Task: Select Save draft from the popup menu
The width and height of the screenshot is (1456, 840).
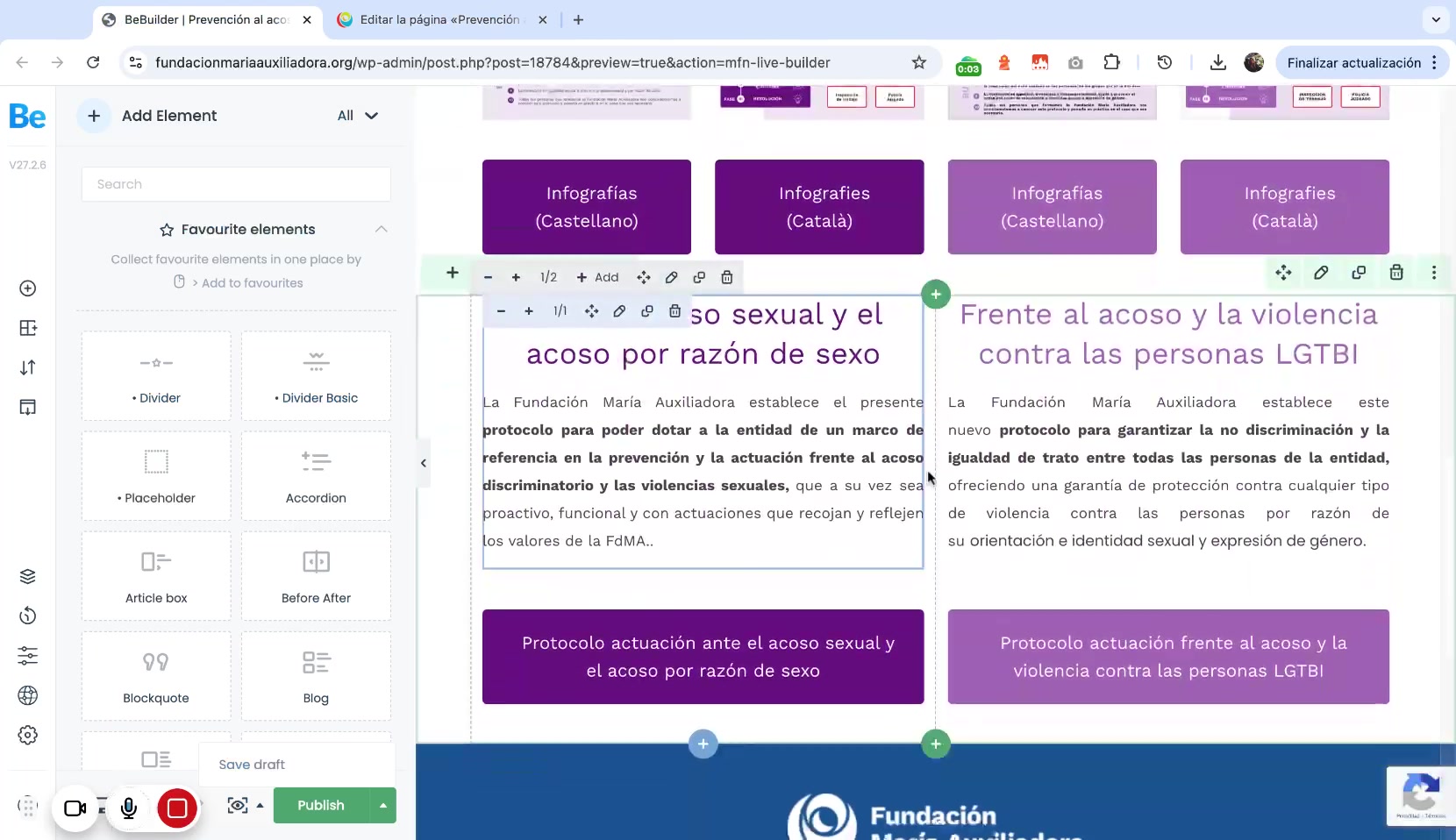Action: point(252,765)
